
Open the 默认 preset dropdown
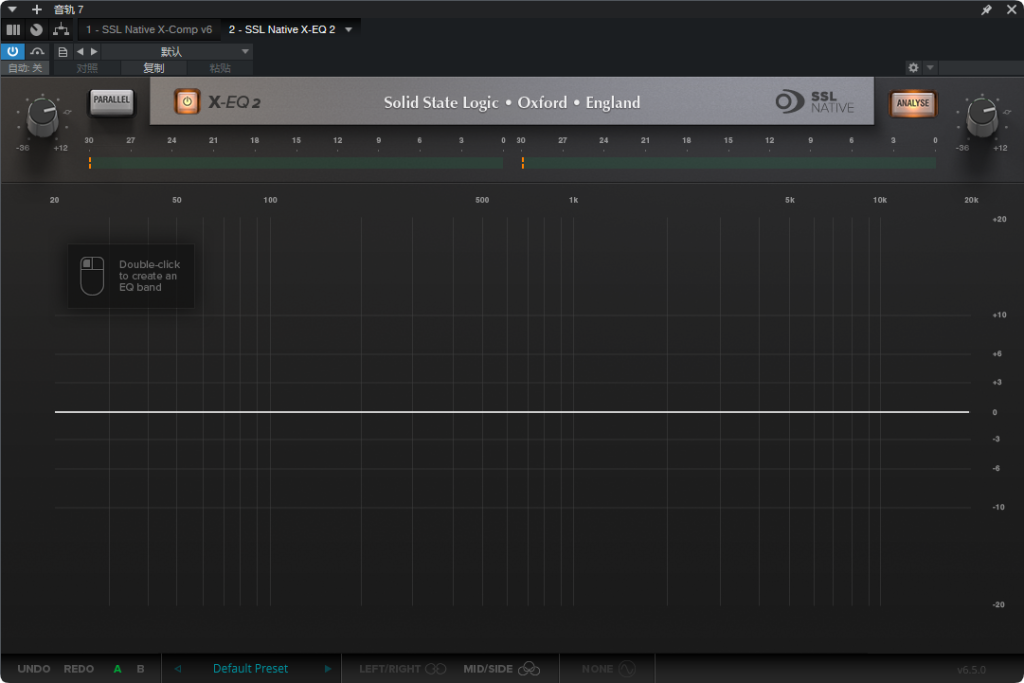pos(176,51)
